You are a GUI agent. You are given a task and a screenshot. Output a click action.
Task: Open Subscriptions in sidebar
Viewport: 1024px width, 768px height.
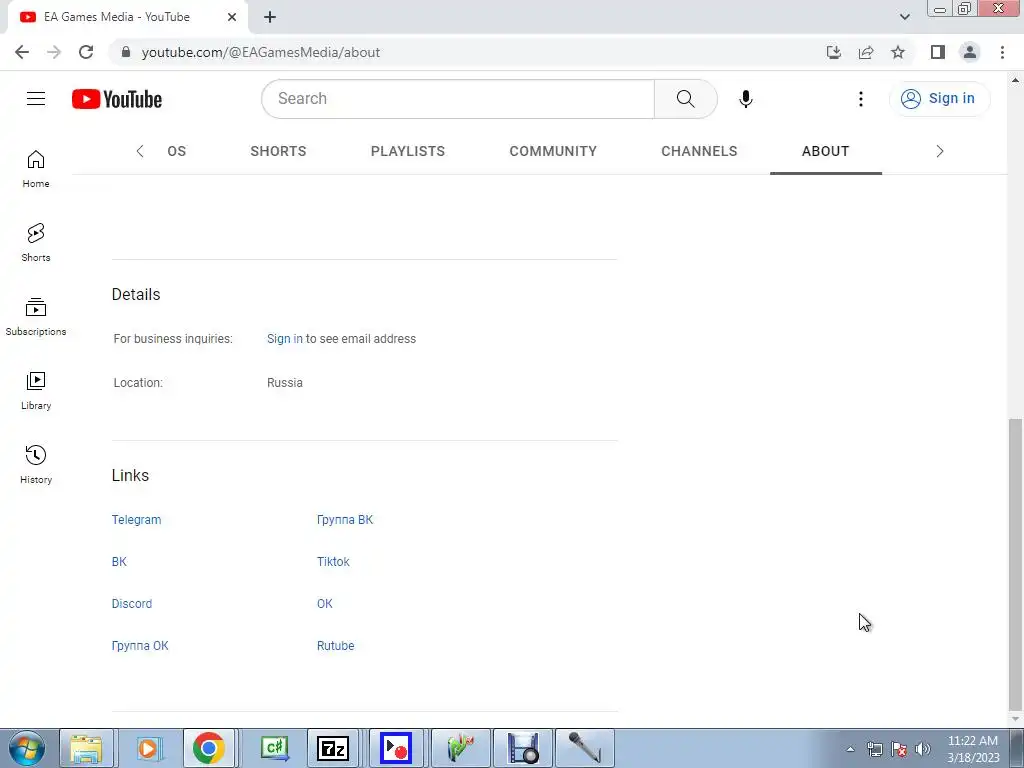click(x=36, y=317)
